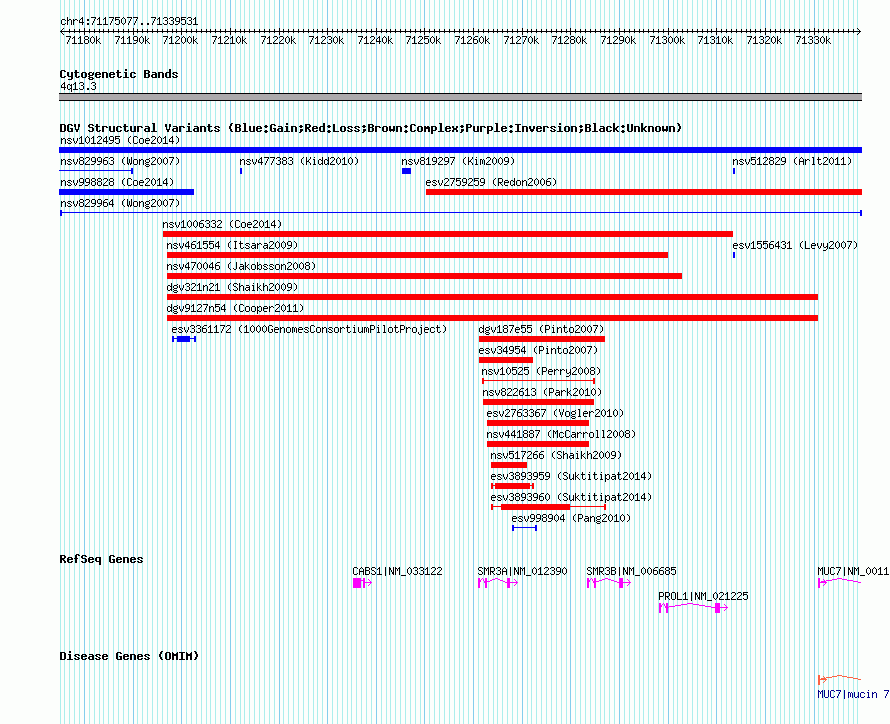
Task: Click the esv1556431 (Levy2007) variant label
Action: 795,245
